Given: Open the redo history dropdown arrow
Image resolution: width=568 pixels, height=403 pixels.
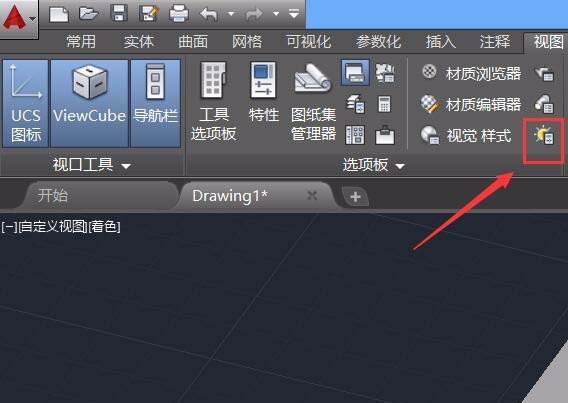Looking at the screenshot, I should point(276,14).
